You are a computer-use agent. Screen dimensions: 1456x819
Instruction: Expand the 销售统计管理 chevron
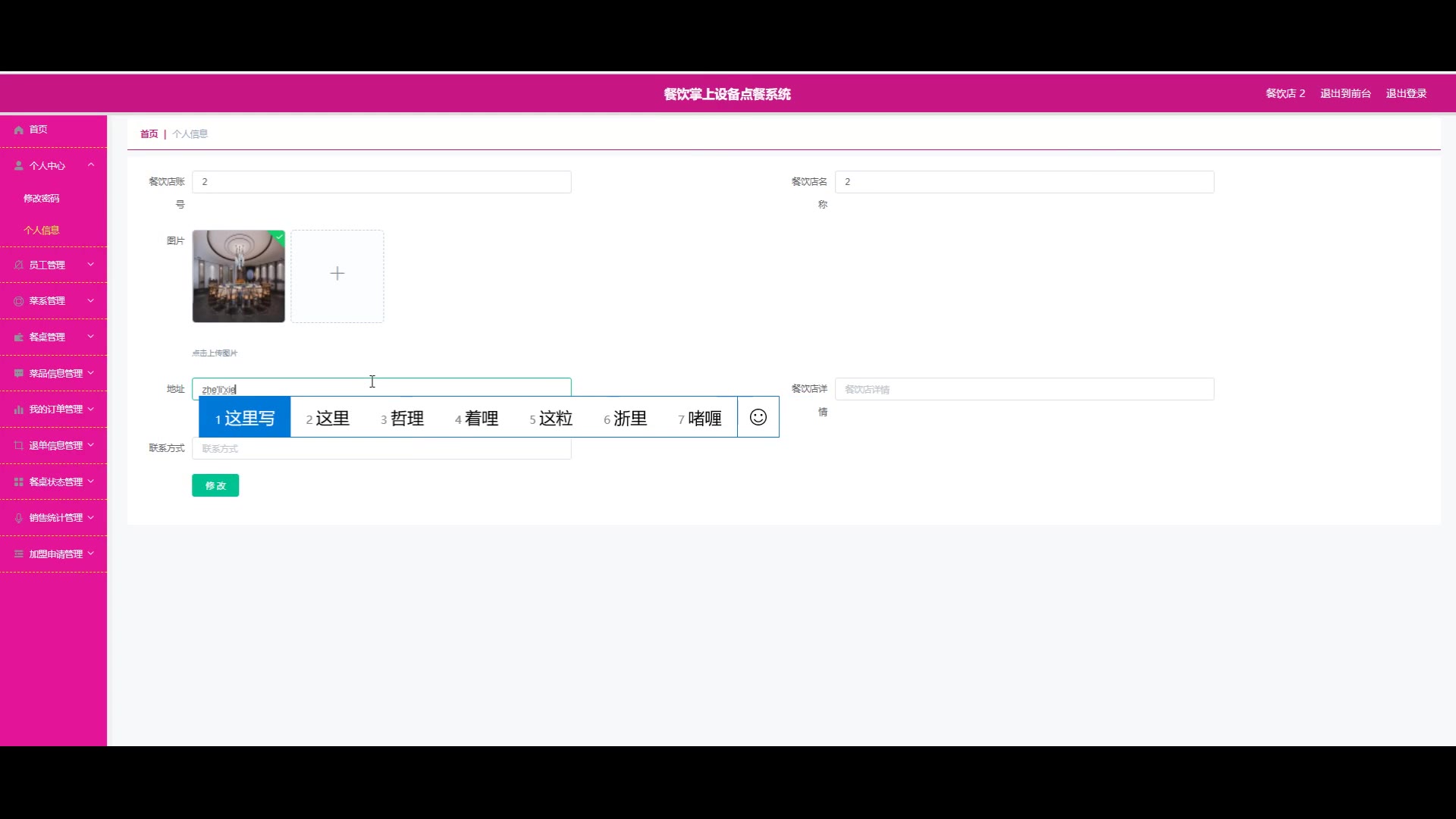pos(91,518)
